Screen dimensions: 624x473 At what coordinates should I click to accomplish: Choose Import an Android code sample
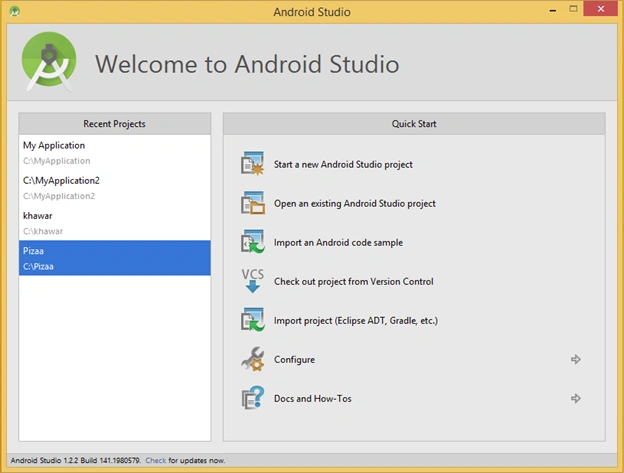pos(338,242)
